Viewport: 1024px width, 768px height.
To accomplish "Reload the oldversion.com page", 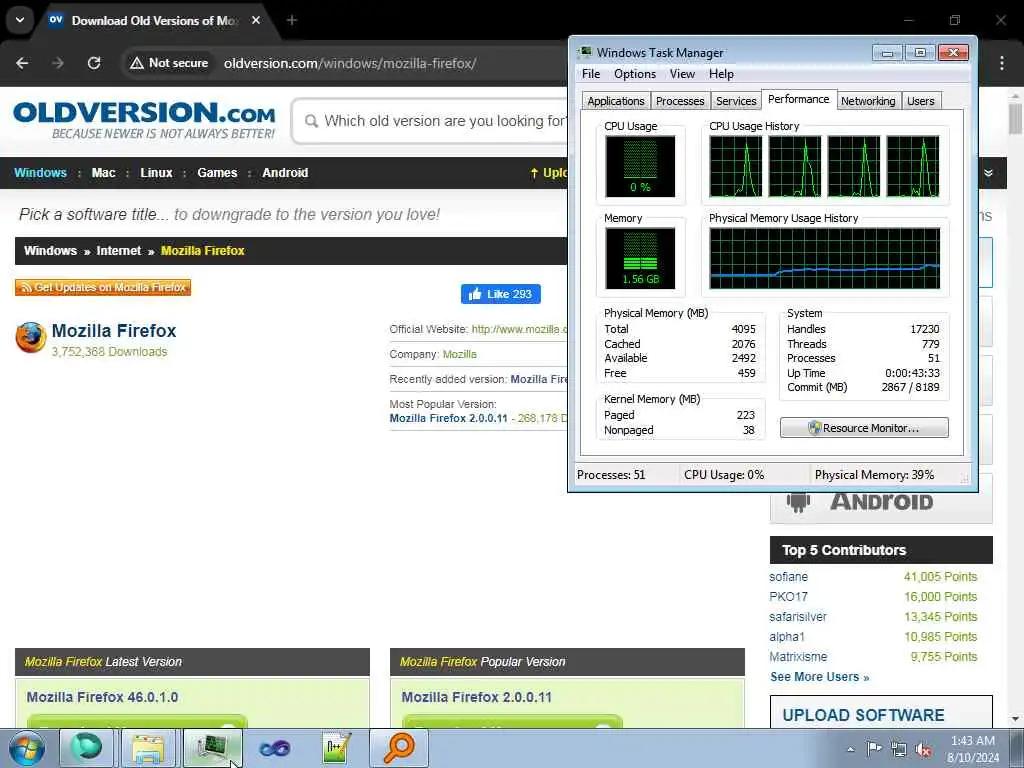I will pos(94,63).
